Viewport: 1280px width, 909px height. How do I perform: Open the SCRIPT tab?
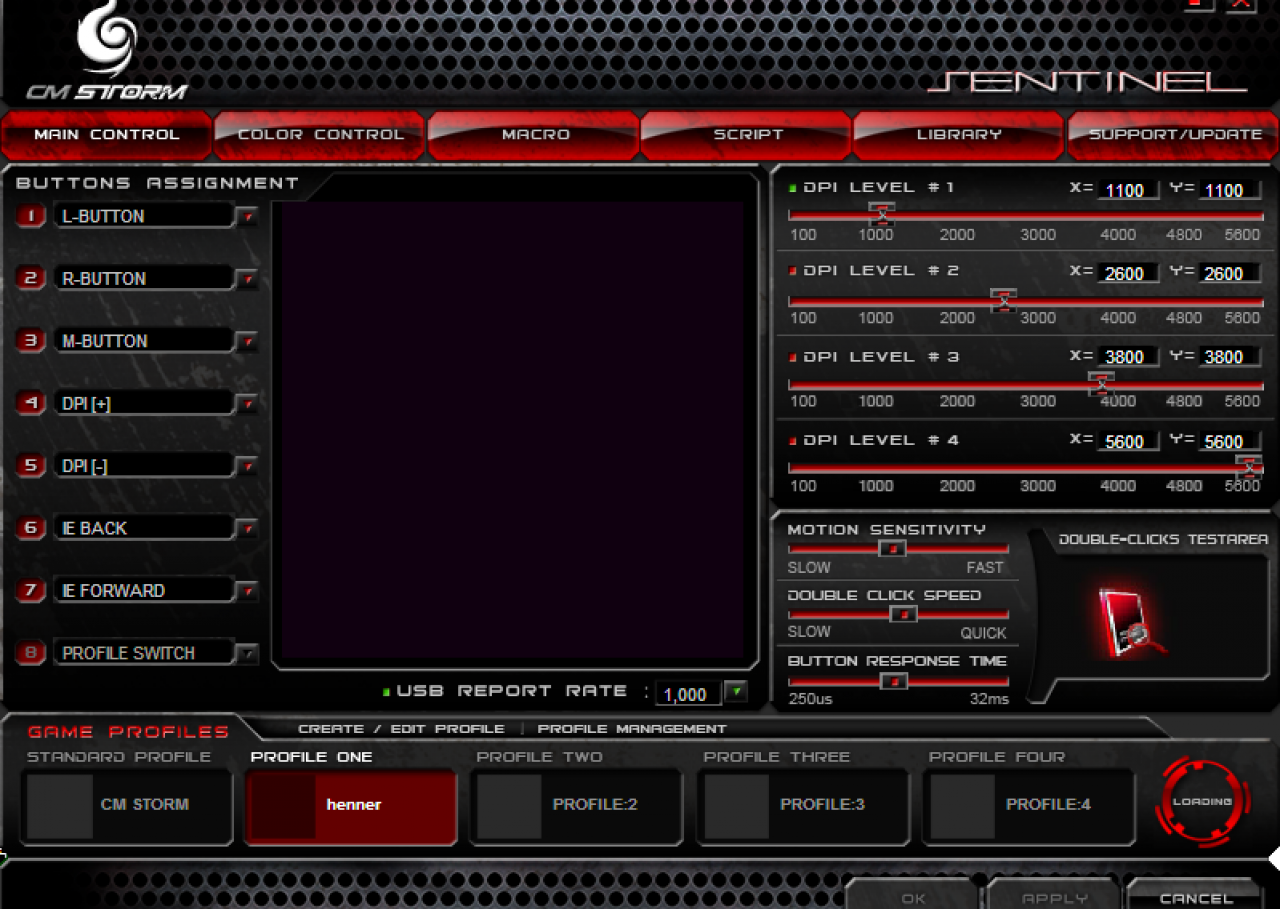click(747, 135)
